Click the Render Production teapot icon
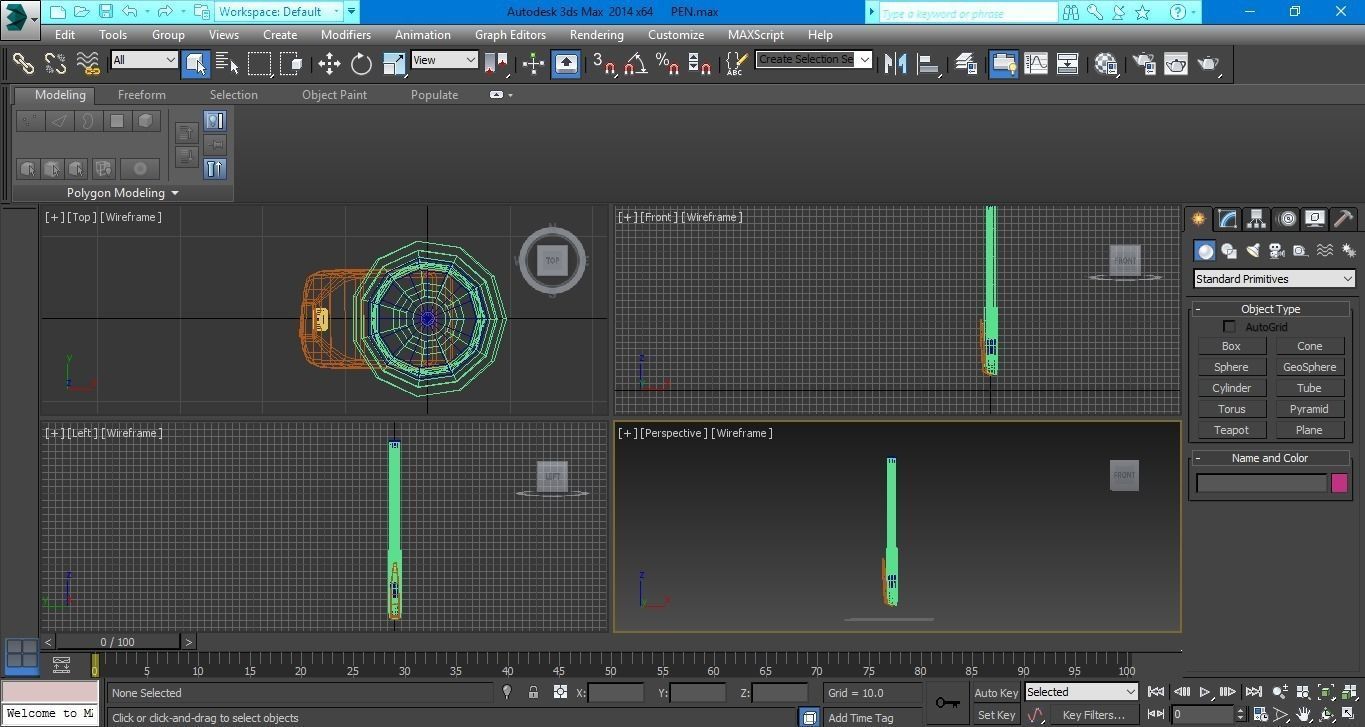Image resolution: width=1365 pixels, height=727 pixels. click(1208, 64)
